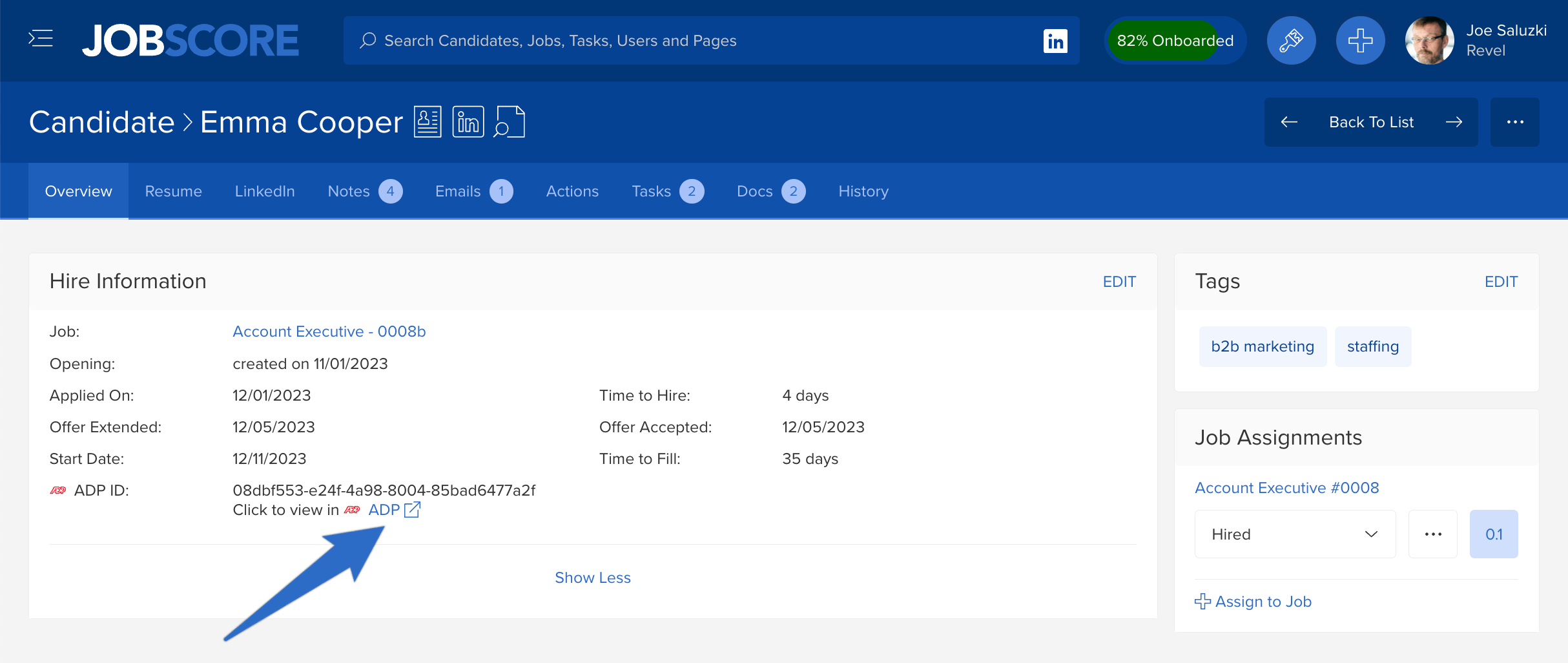Screen dimensions: 1568x663
Task: Open job assignment ellipsis menu
Action: [1433, 534]
